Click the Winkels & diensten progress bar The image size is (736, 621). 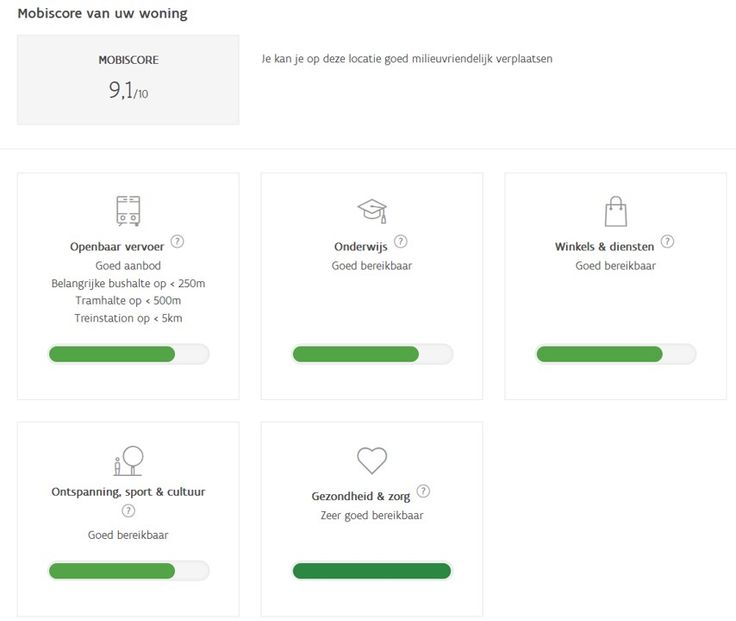coord(615,354)
